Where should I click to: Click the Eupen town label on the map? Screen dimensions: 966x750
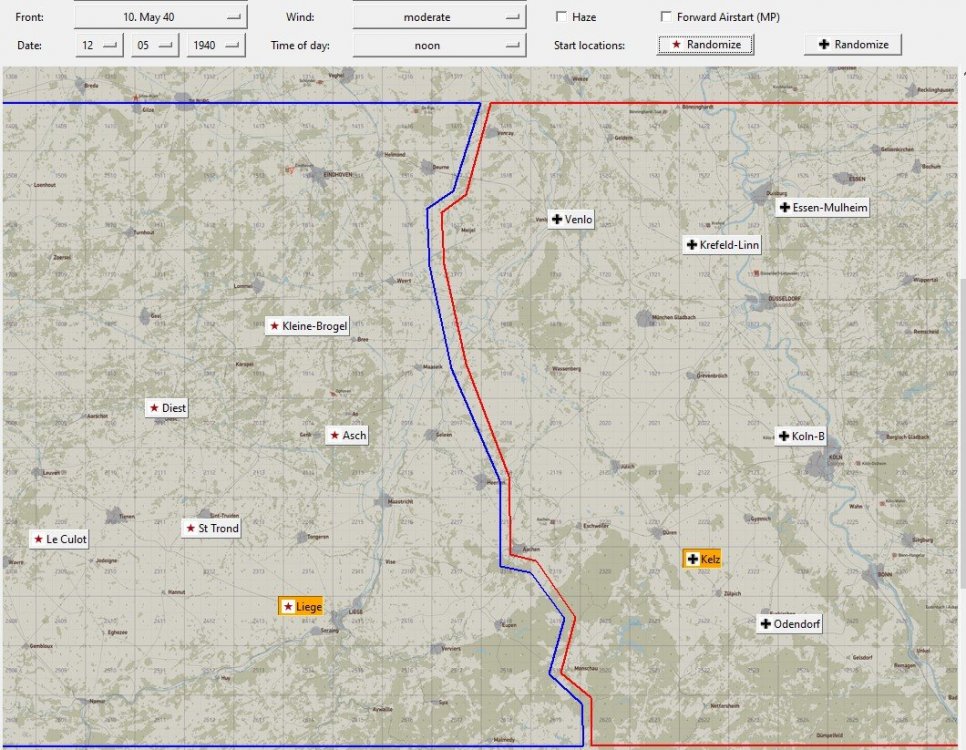pyautogui.click(x=509, y=625)
